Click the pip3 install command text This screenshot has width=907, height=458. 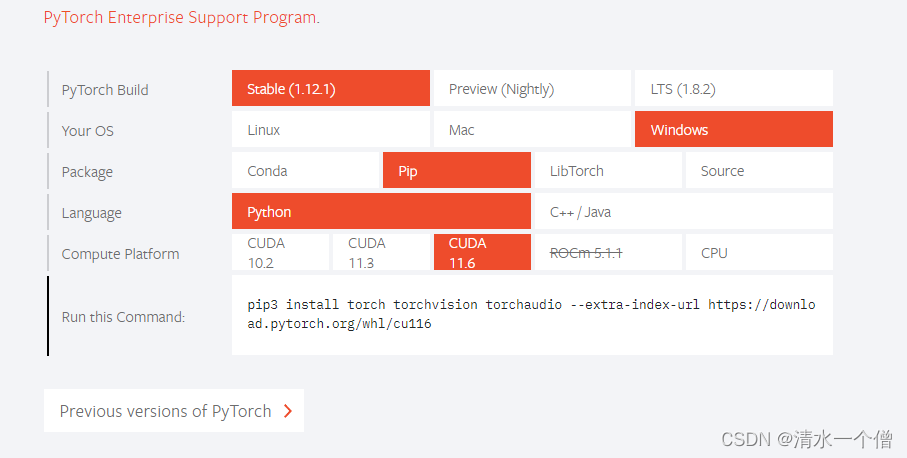pyautogui.click(x=531, y=314)
